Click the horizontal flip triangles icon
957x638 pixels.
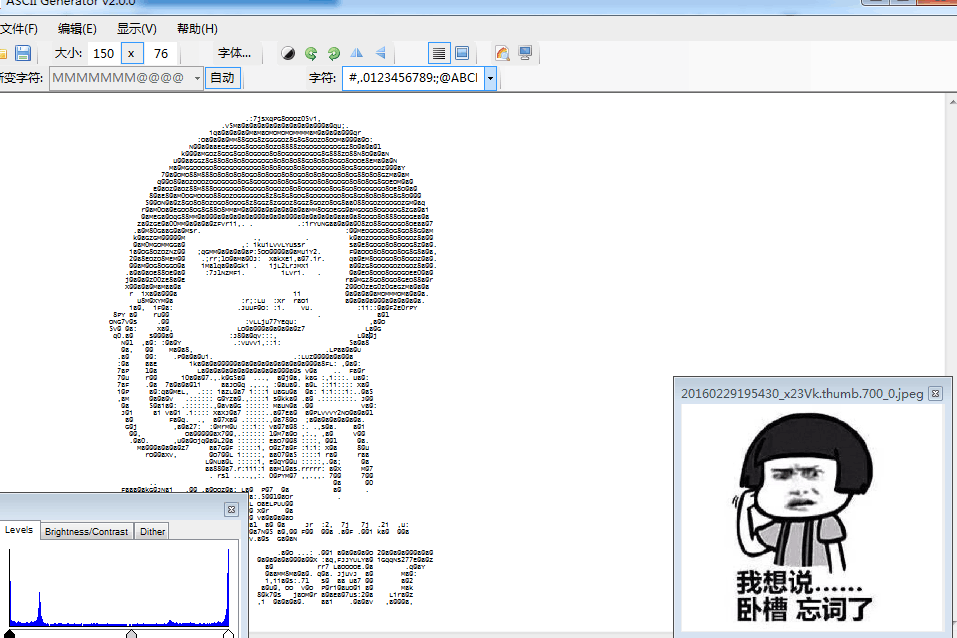click(x=357, y=53)
